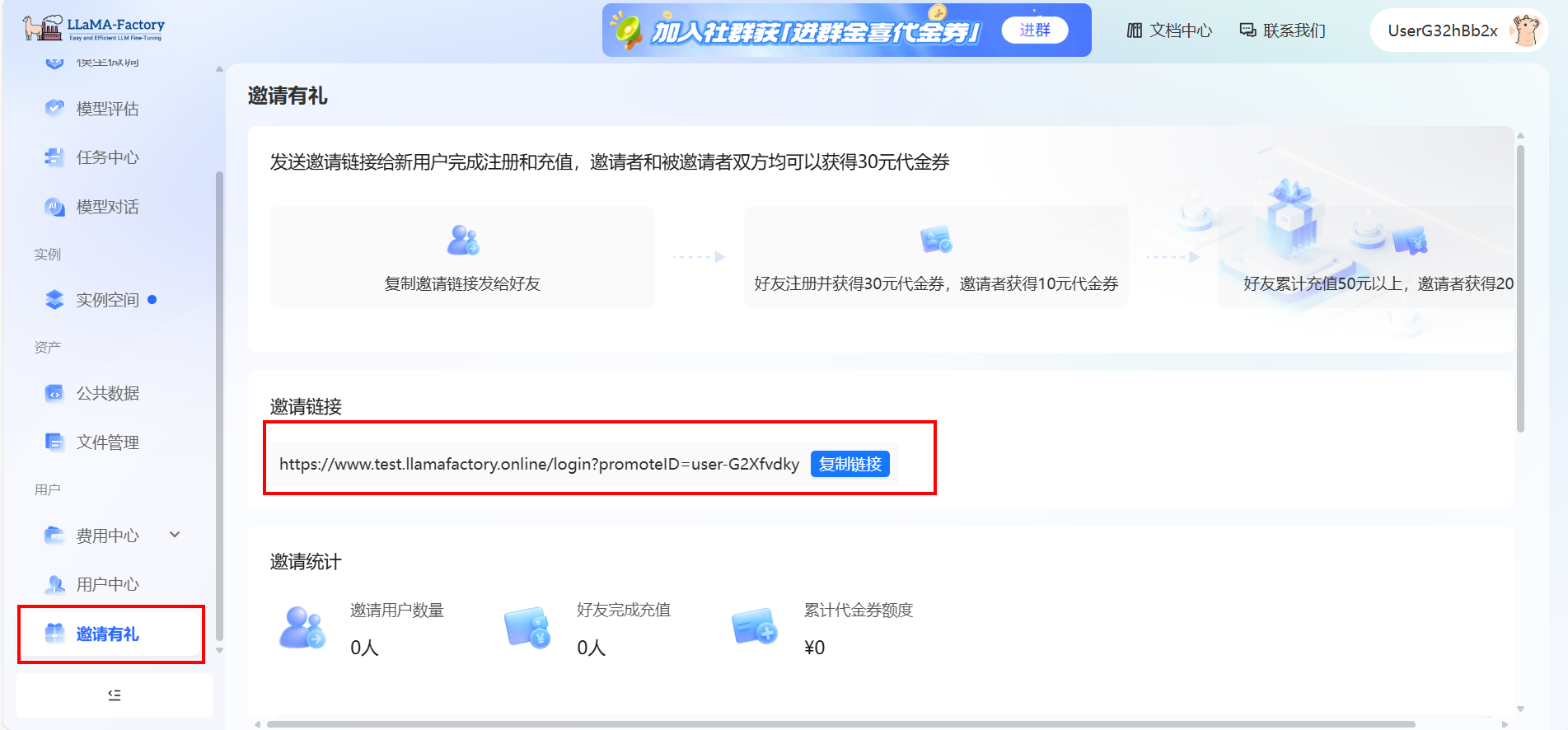Open 联系我们 link in header

(x=1283, y=30)
